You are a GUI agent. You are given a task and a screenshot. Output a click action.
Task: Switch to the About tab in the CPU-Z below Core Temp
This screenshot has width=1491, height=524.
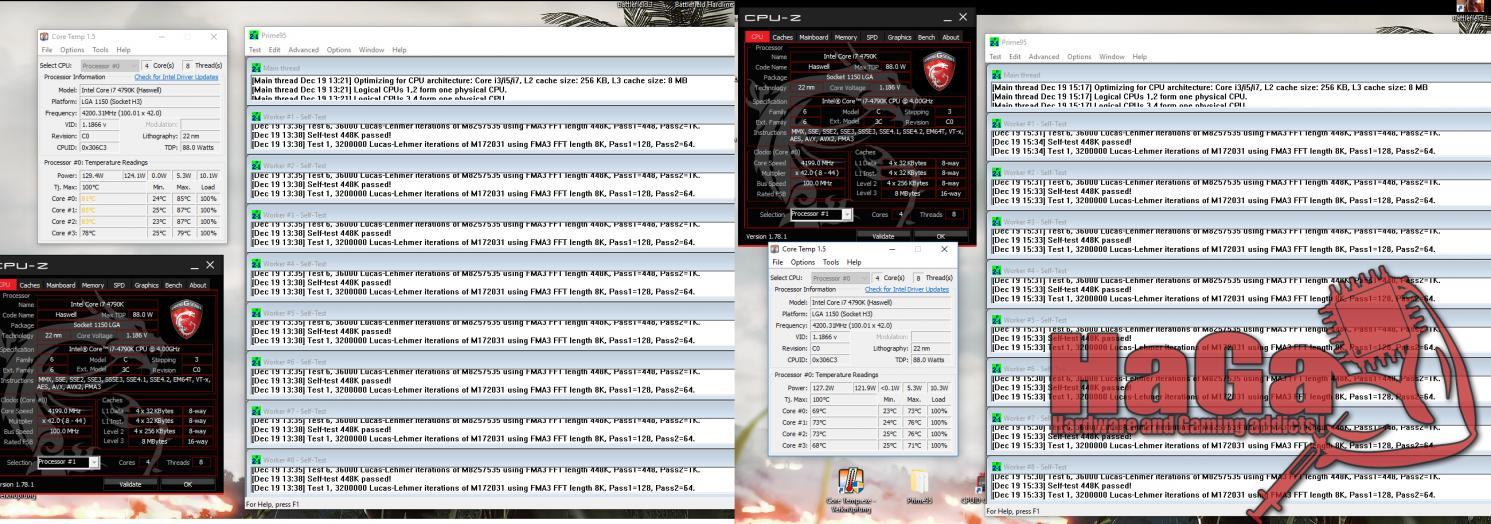point(198,285)
